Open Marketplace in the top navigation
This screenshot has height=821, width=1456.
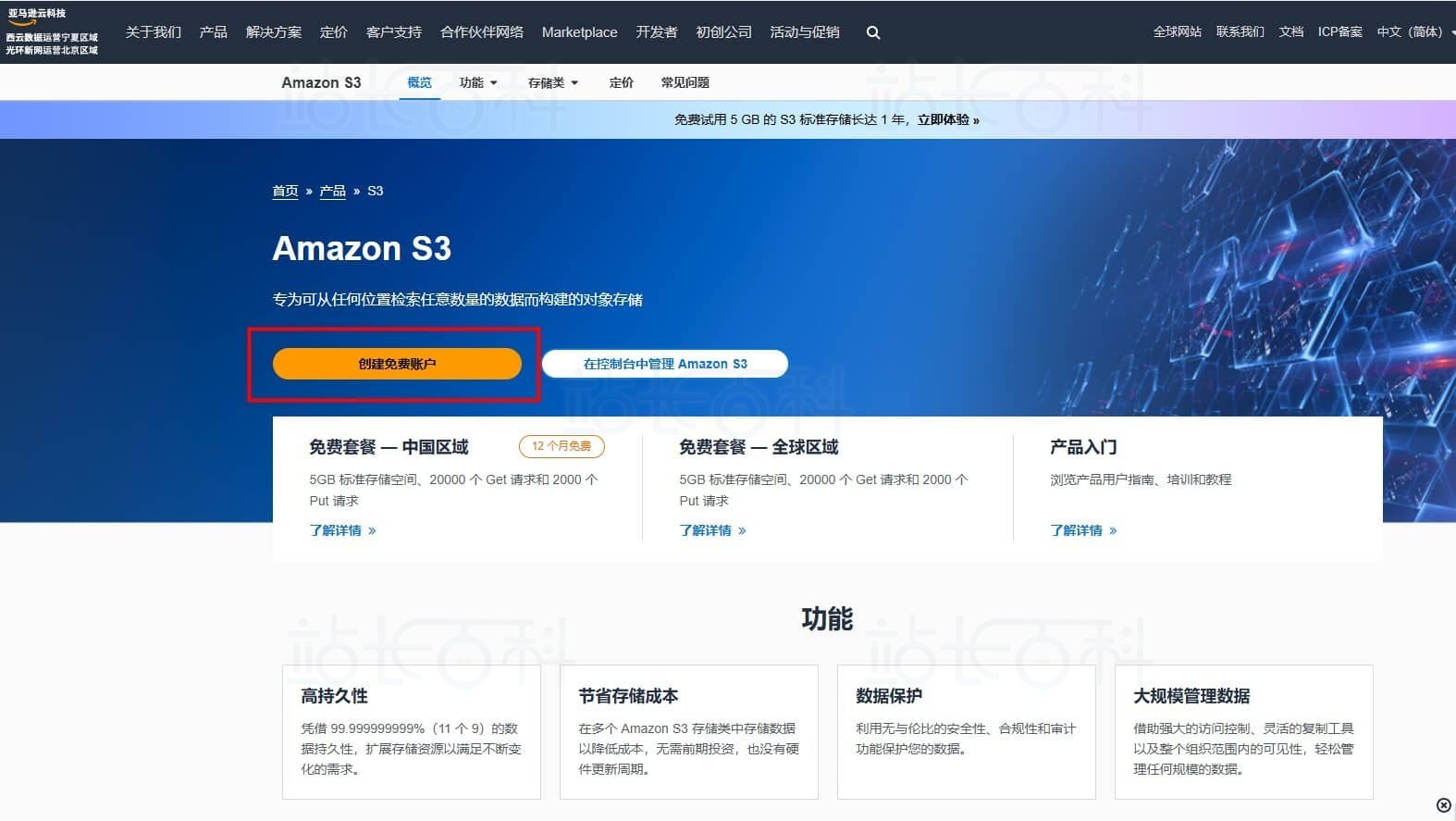click(580, 32)
